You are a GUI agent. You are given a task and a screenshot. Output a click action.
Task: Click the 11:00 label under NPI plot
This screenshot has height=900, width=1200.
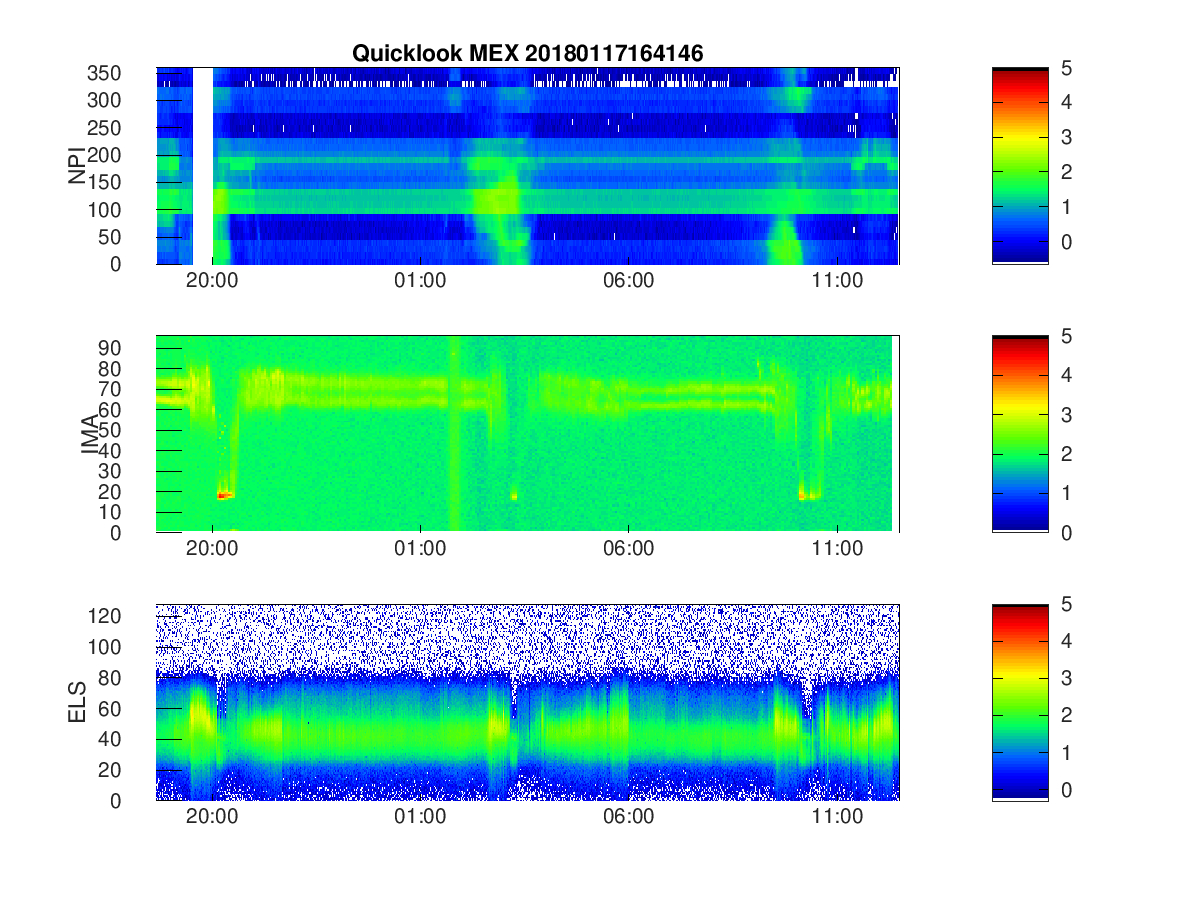tap(836, 282)
